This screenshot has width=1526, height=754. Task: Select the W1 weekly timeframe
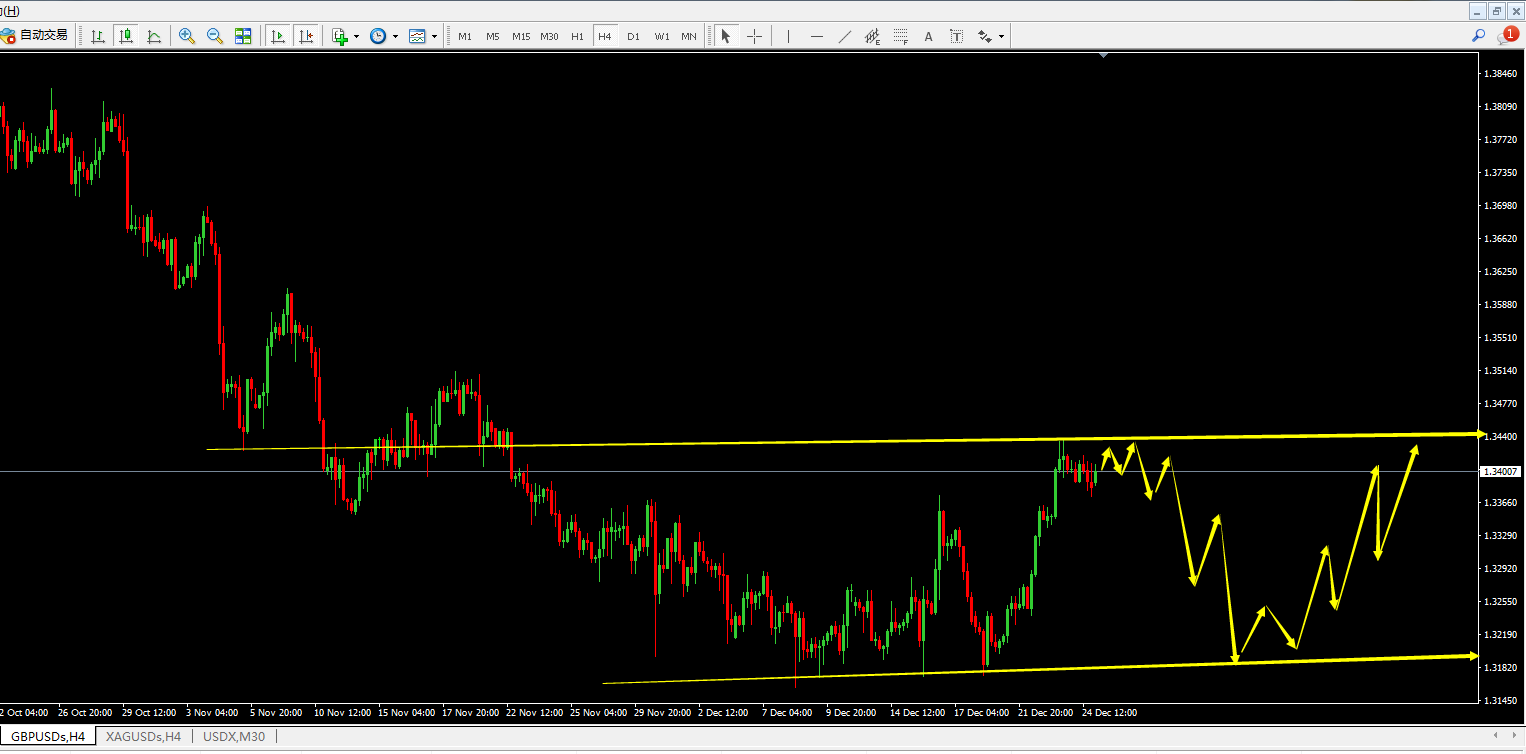[x=662, y=36]
